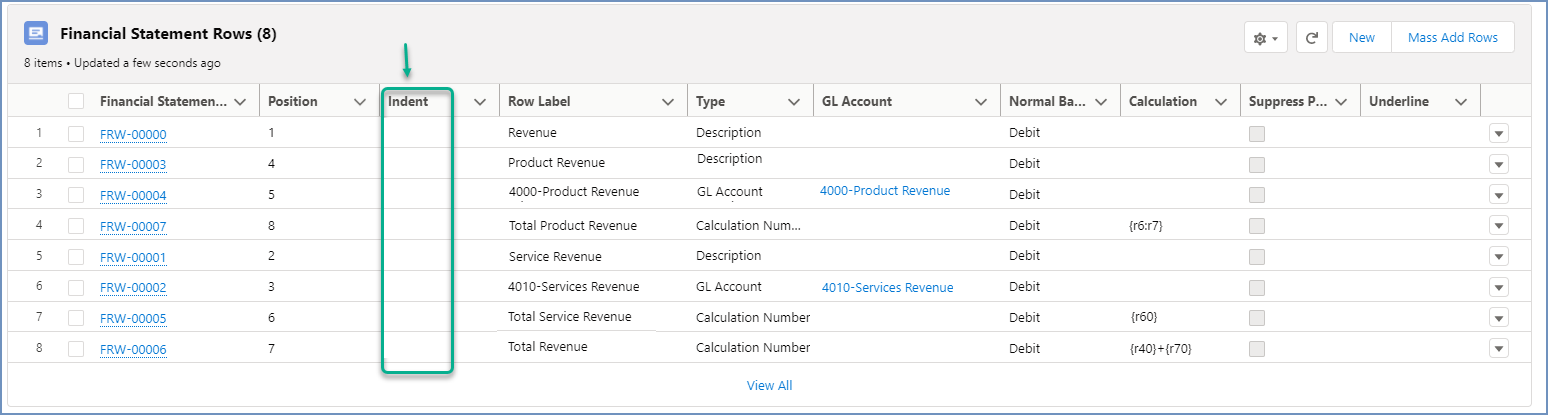
Task: Click the Mass Add Rows button
Action: coord(1452,38)
